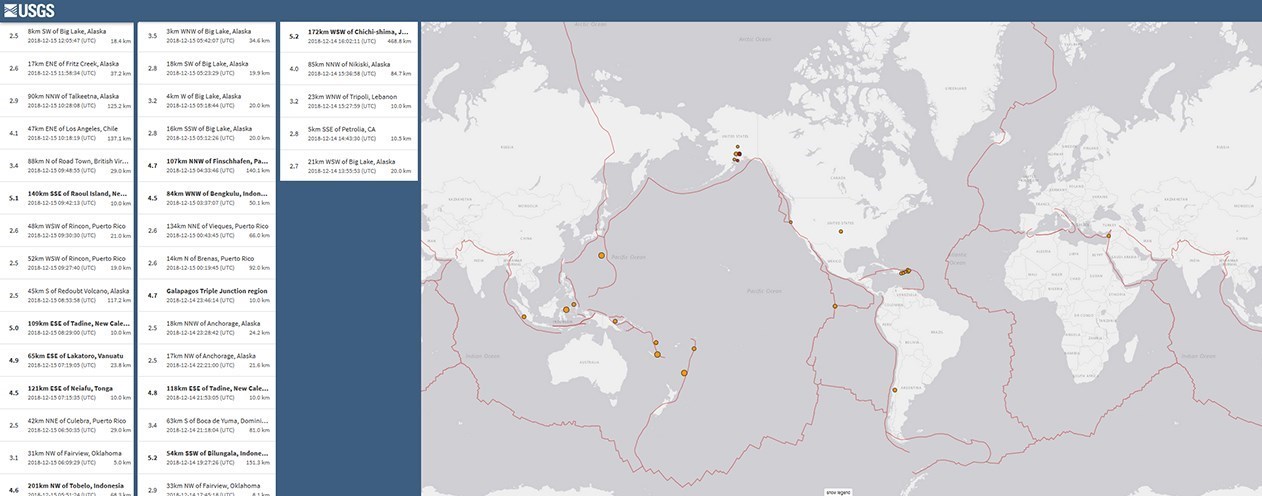Select the Galapagos earthquake marker on map
Viewport: 1262px width, 496px height.
tap(834, 306)
